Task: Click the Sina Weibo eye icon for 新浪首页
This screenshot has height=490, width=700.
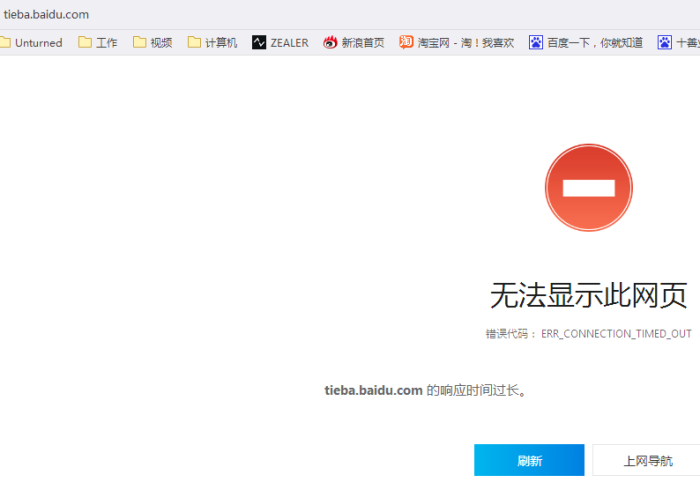Action: (330, 43)
